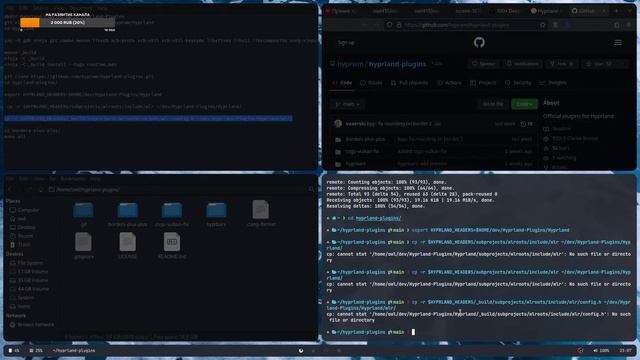640x360 pixels.
Task: Switch to the Insights tab
Action: 553,83
